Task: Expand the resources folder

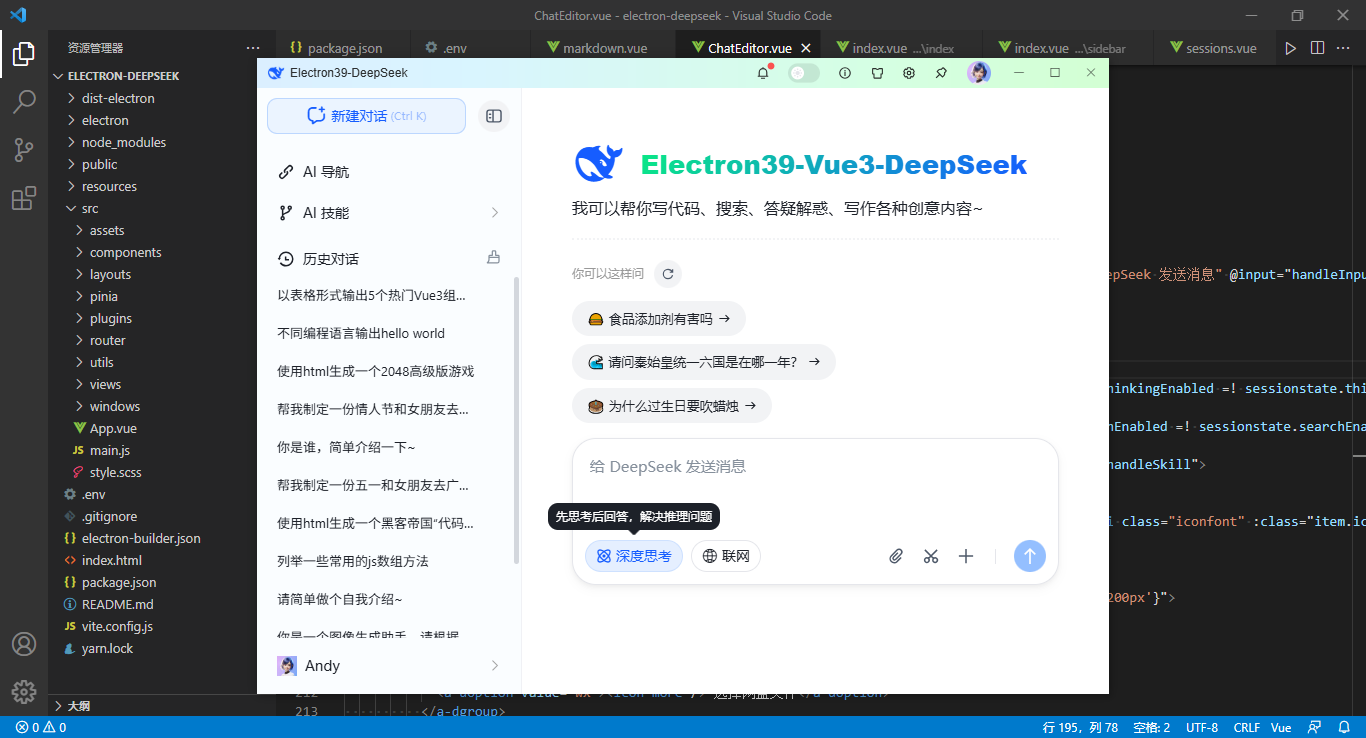Action: (109, 186)
